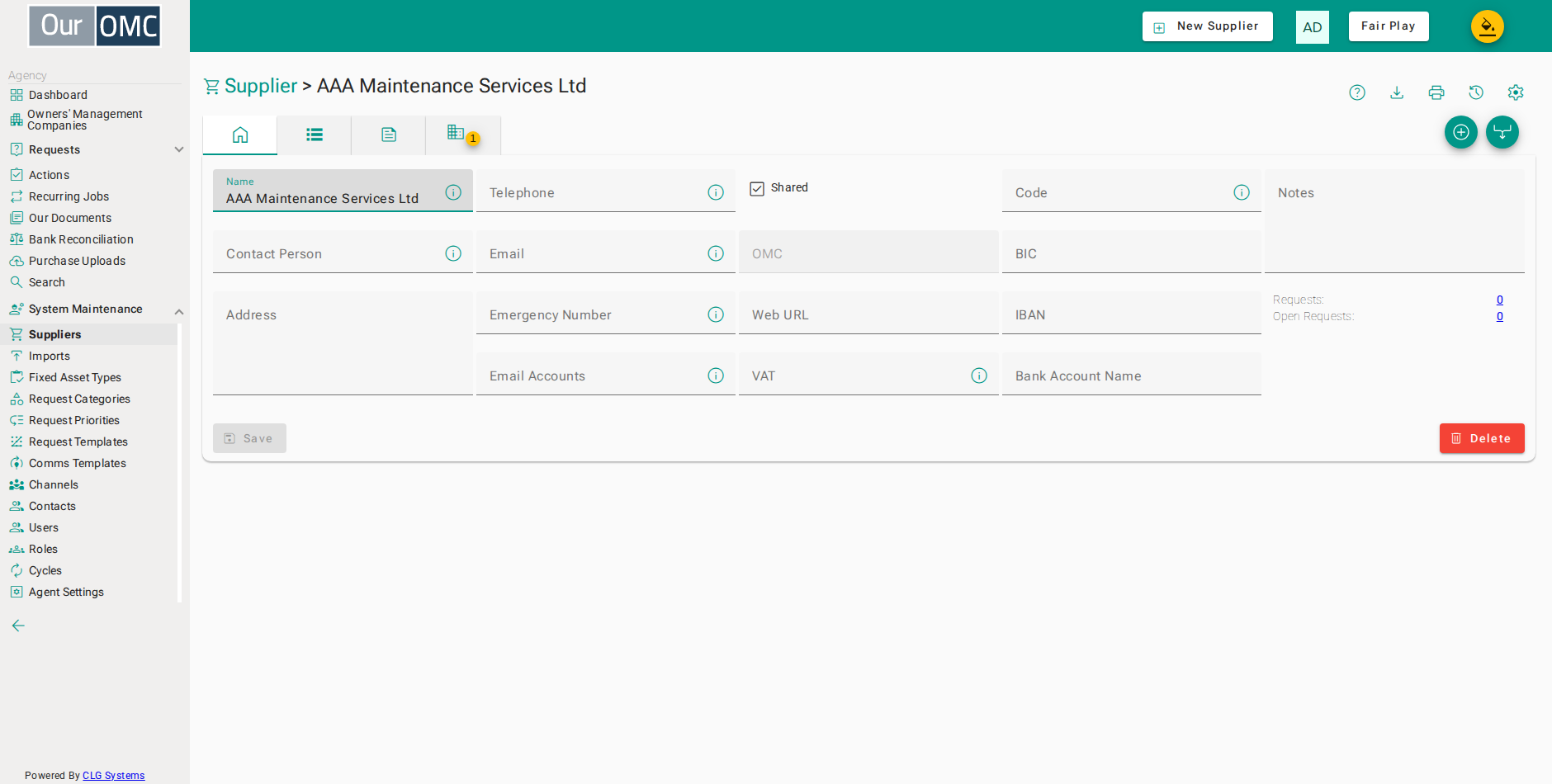Collapse the Requests section chevron
The image size is (1552, 784).
pos(179,149)
